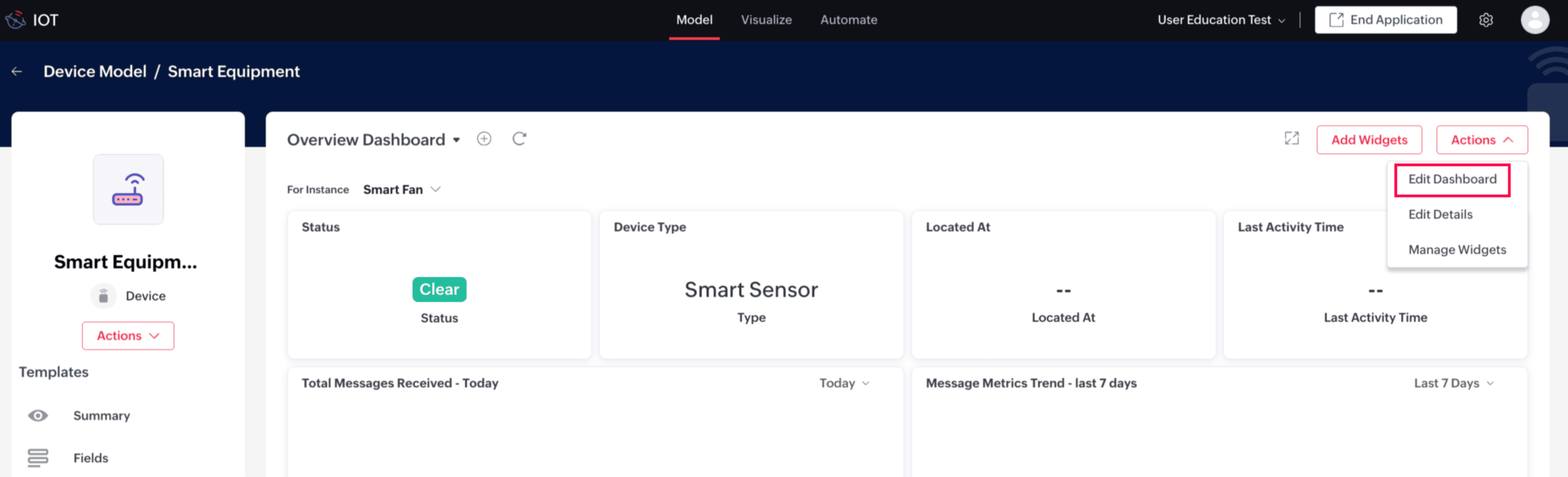Screen dimensions: 1568x477
Task: Click the Smart Equipment device image
Action: pos(128,189)
